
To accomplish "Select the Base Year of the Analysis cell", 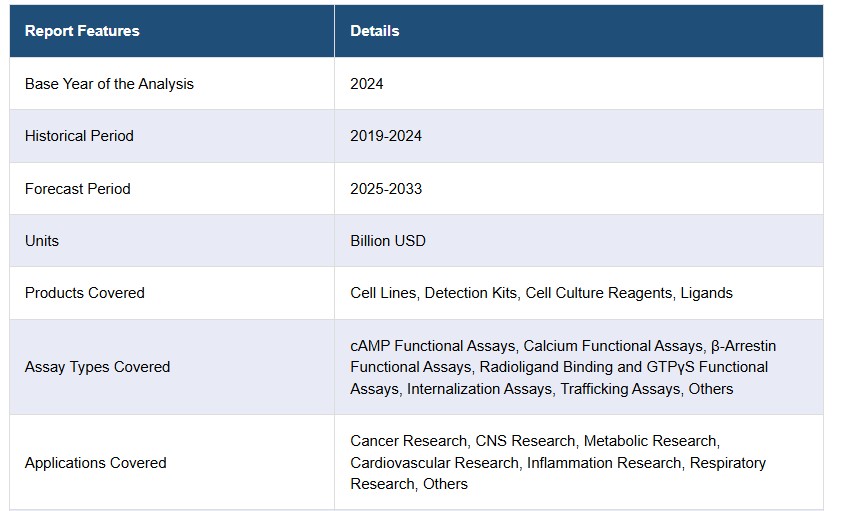I will click(109, 84).
